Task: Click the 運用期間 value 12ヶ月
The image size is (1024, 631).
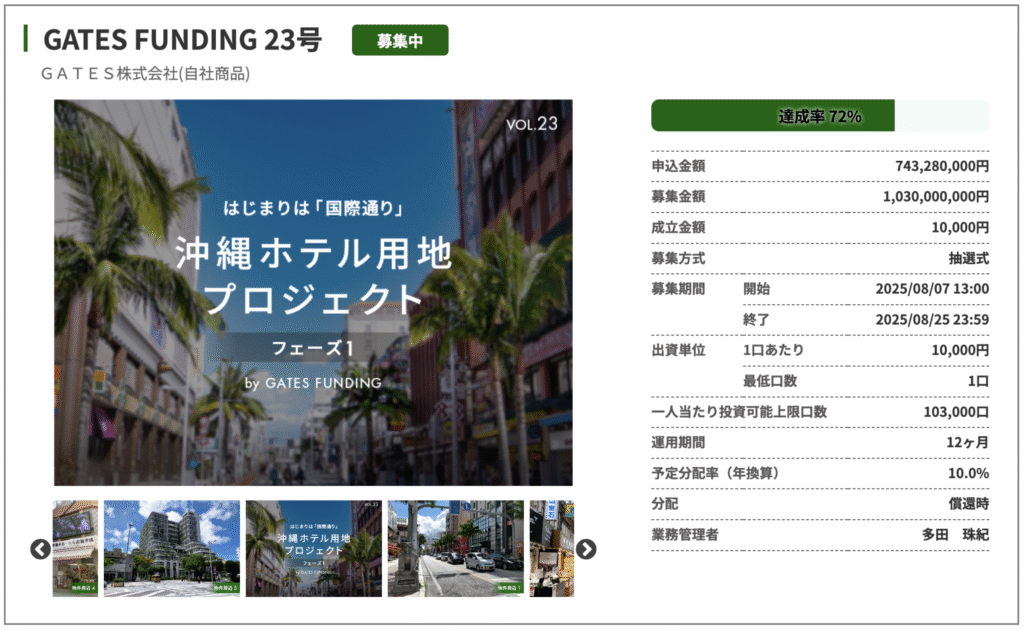Action: coord(967,442)
